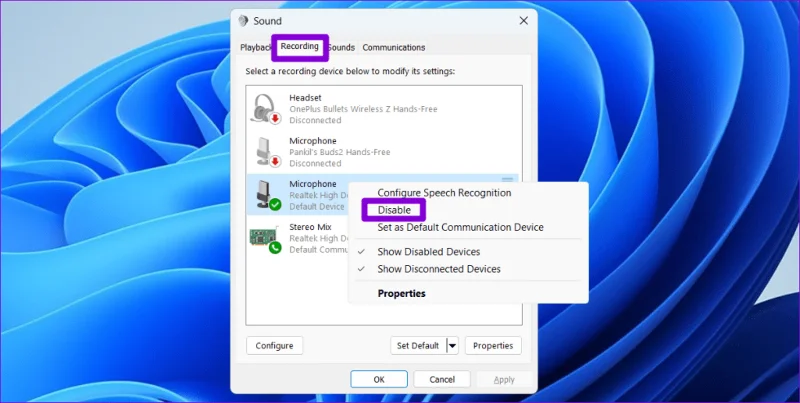Click the Sound dialog speaker title icon
Screen dimensions: 800x403
tap(243, 21)
